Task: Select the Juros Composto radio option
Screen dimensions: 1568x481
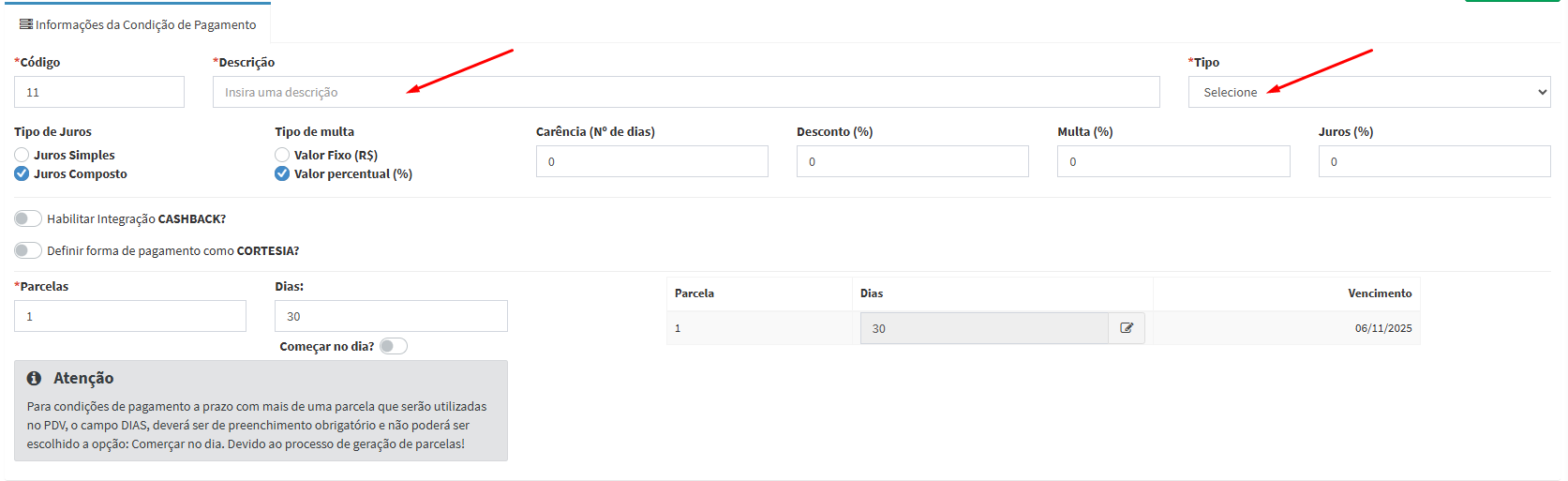Action: (22, 173)
